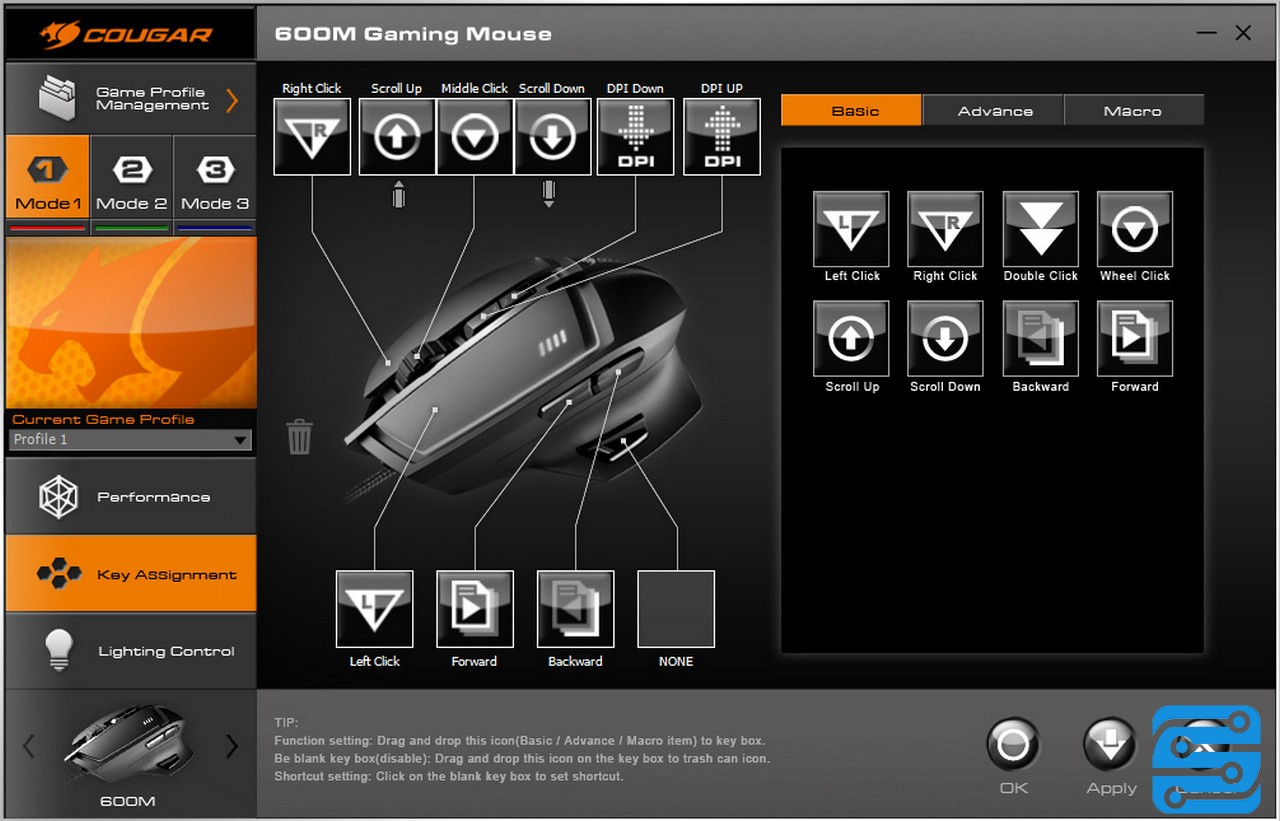Expand the Profile 1 dropdown
Viewport: 1280px width, 821px height.
click(x=131, y=439)
